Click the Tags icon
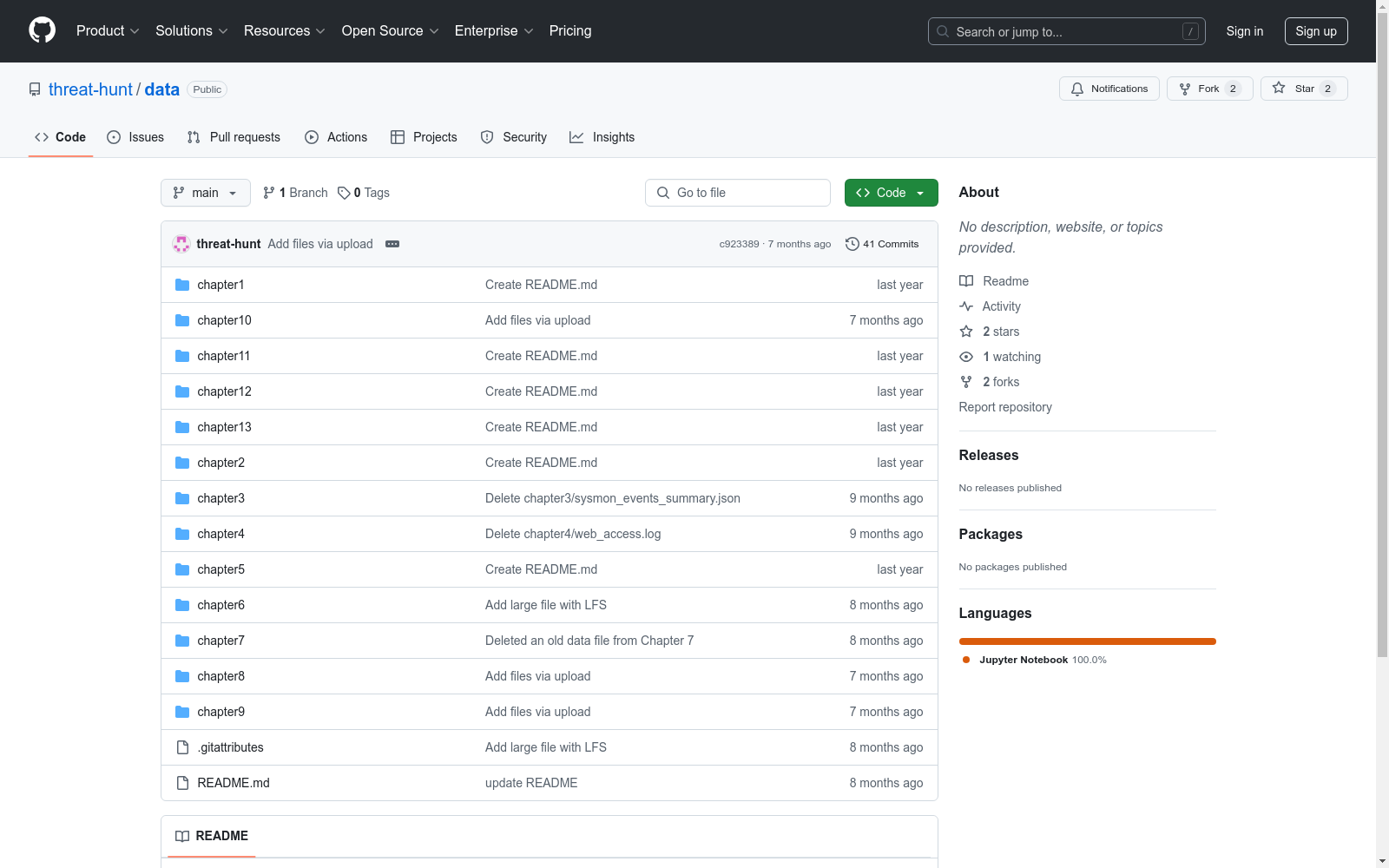Viewport: 1389px width, 868px height. (344, 193)
